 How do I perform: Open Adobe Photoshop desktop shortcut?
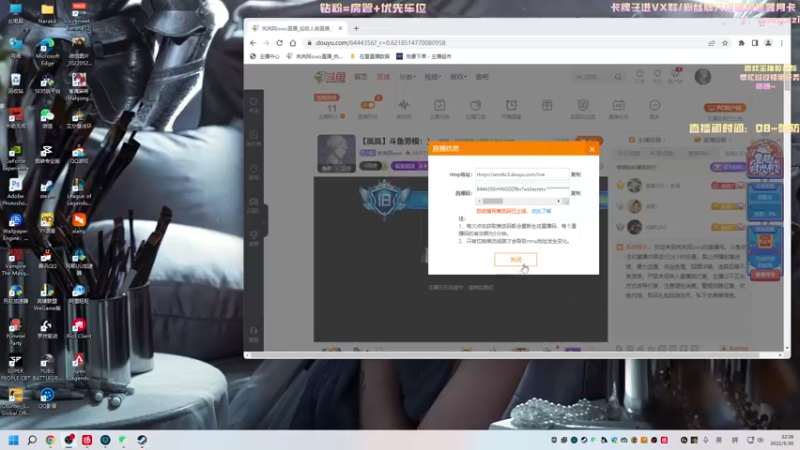tap(15, 192)
